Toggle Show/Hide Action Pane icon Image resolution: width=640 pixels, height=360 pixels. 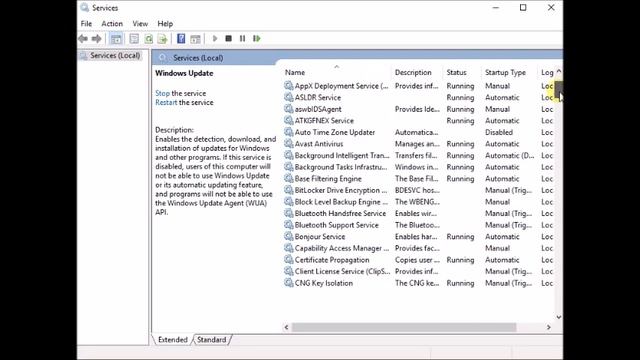(x=195, y=39)
